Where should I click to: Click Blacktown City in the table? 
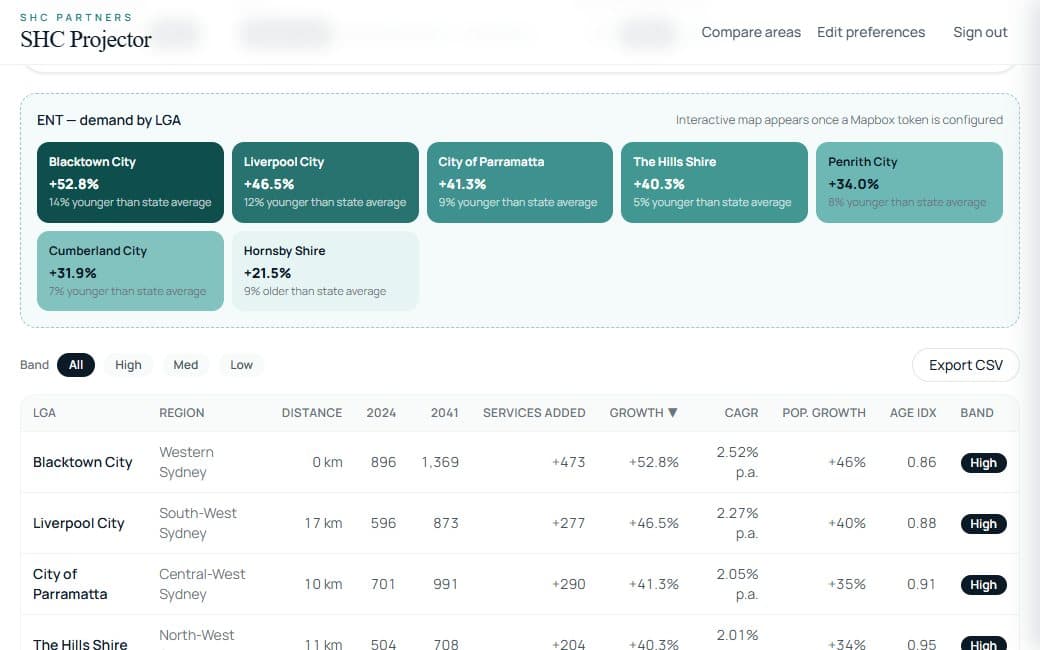(x=83, y=462)
